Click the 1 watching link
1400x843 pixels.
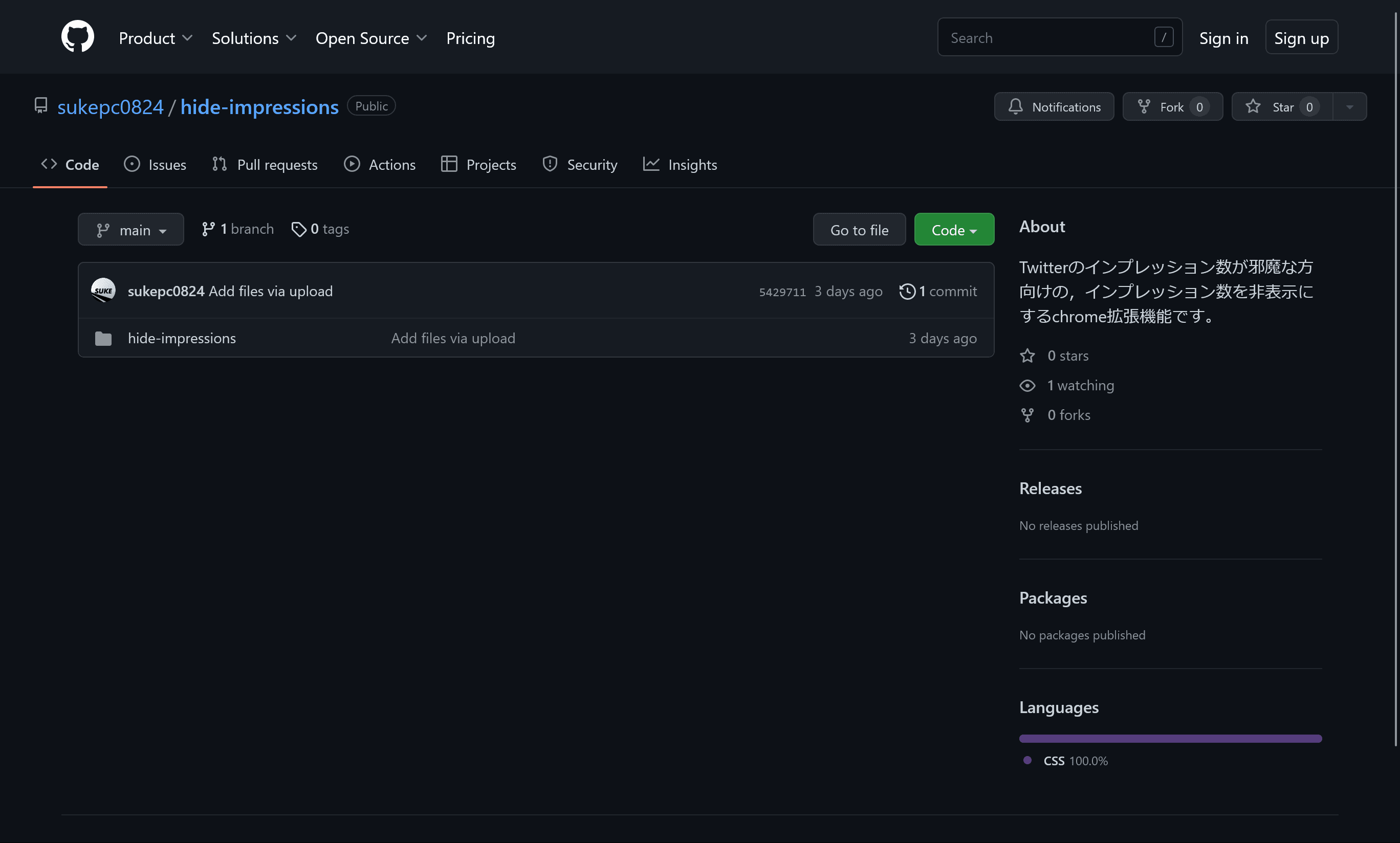1067,385
